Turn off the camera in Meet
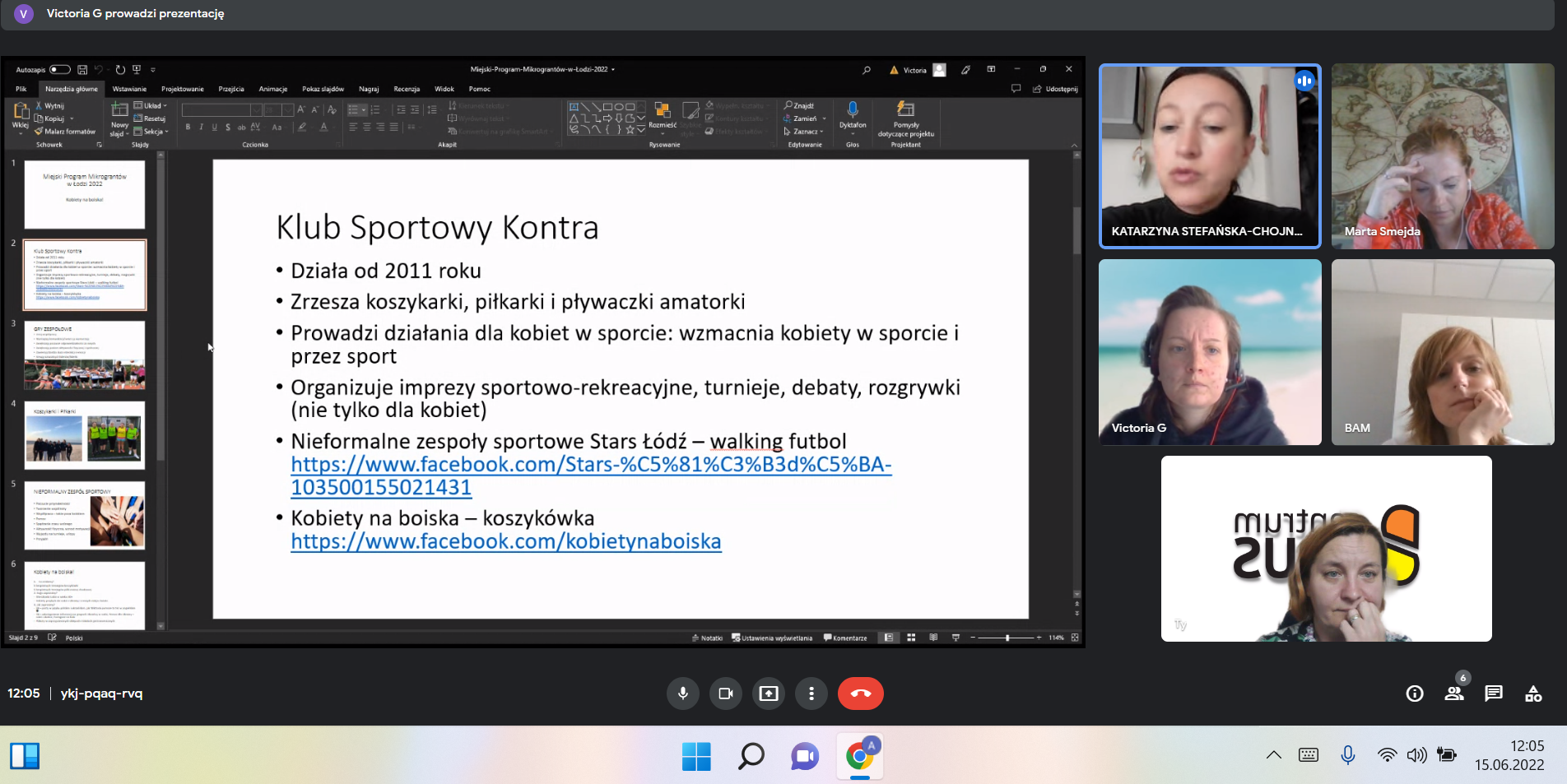This screenshot has height=784, width=1567. coord(725,694)
